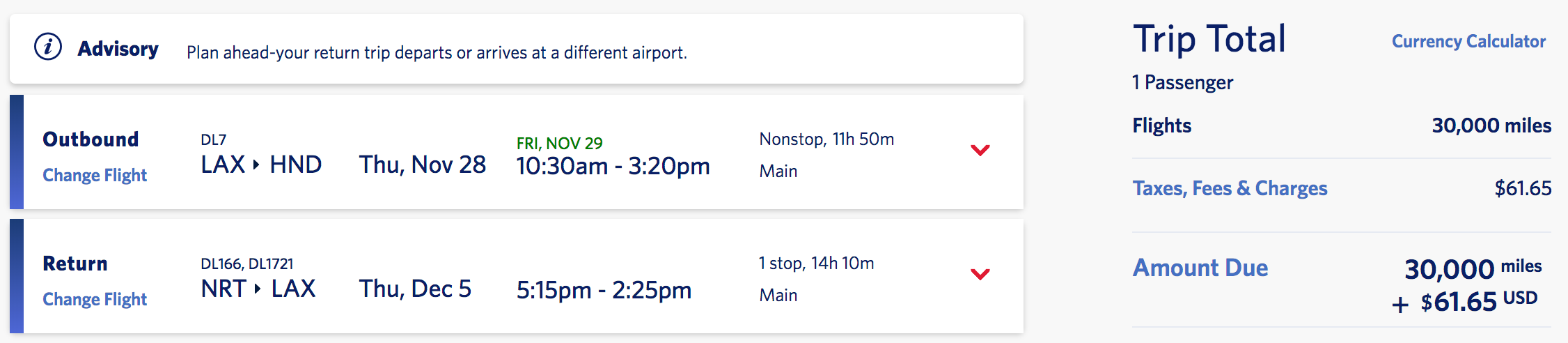Open Taxes, Fees & Charges breakdown
The height and width of the screenshot is (343, 1568).
click(1230, 188)
